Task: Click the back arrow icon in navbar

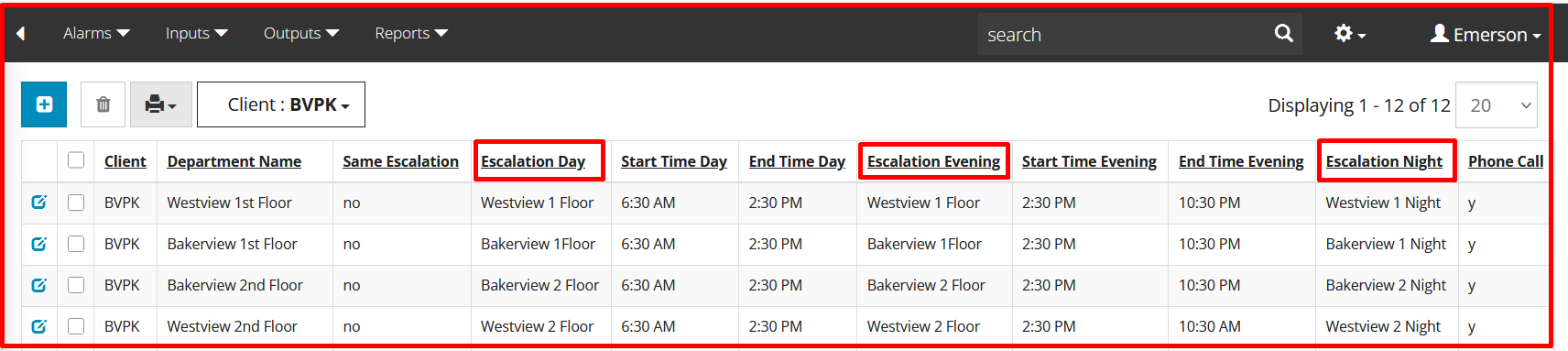Action: coord(20,34)
